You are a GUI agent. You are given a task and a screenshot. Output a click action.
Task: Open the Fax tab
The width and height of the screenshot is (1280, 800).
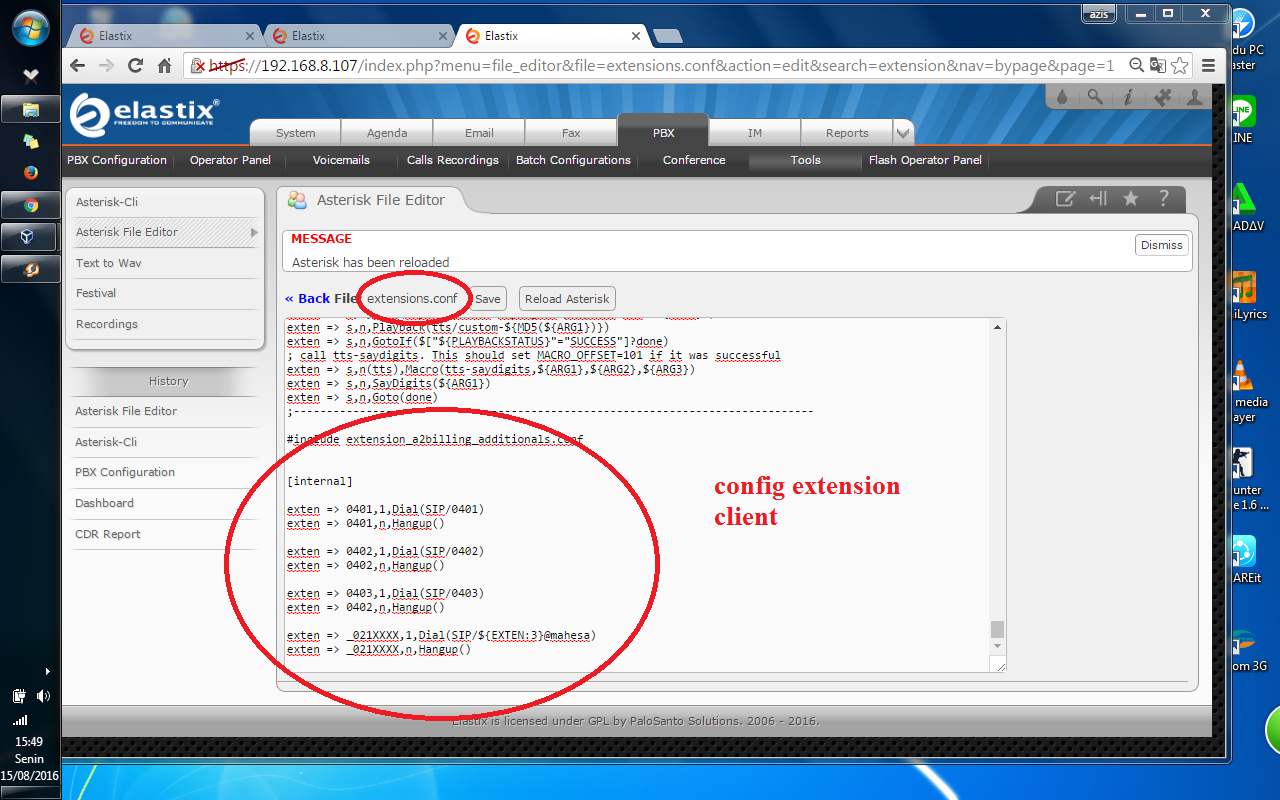coord(571,133)
